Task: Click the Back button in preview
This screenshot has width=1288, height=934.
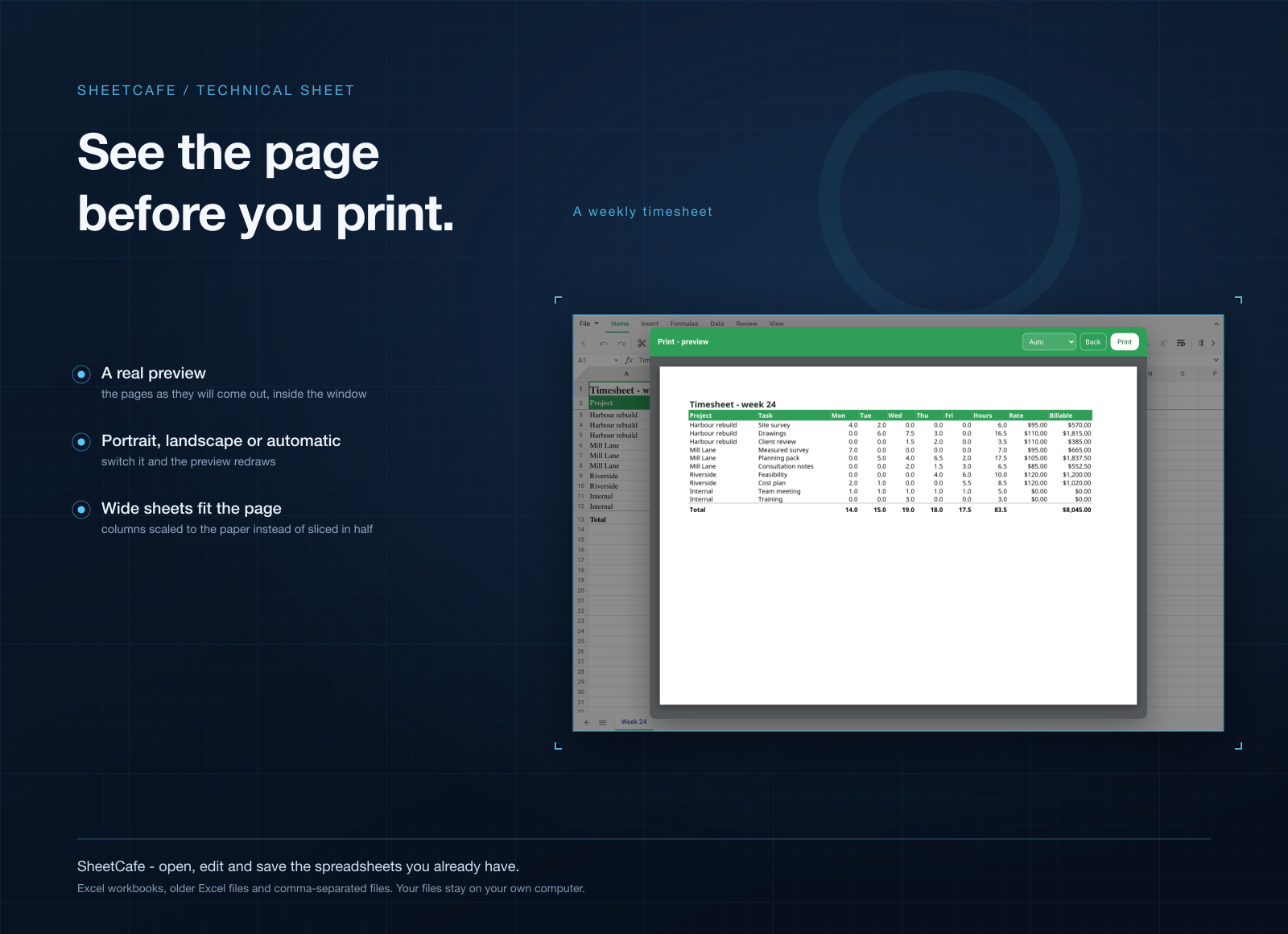Action: (1092, 341)
